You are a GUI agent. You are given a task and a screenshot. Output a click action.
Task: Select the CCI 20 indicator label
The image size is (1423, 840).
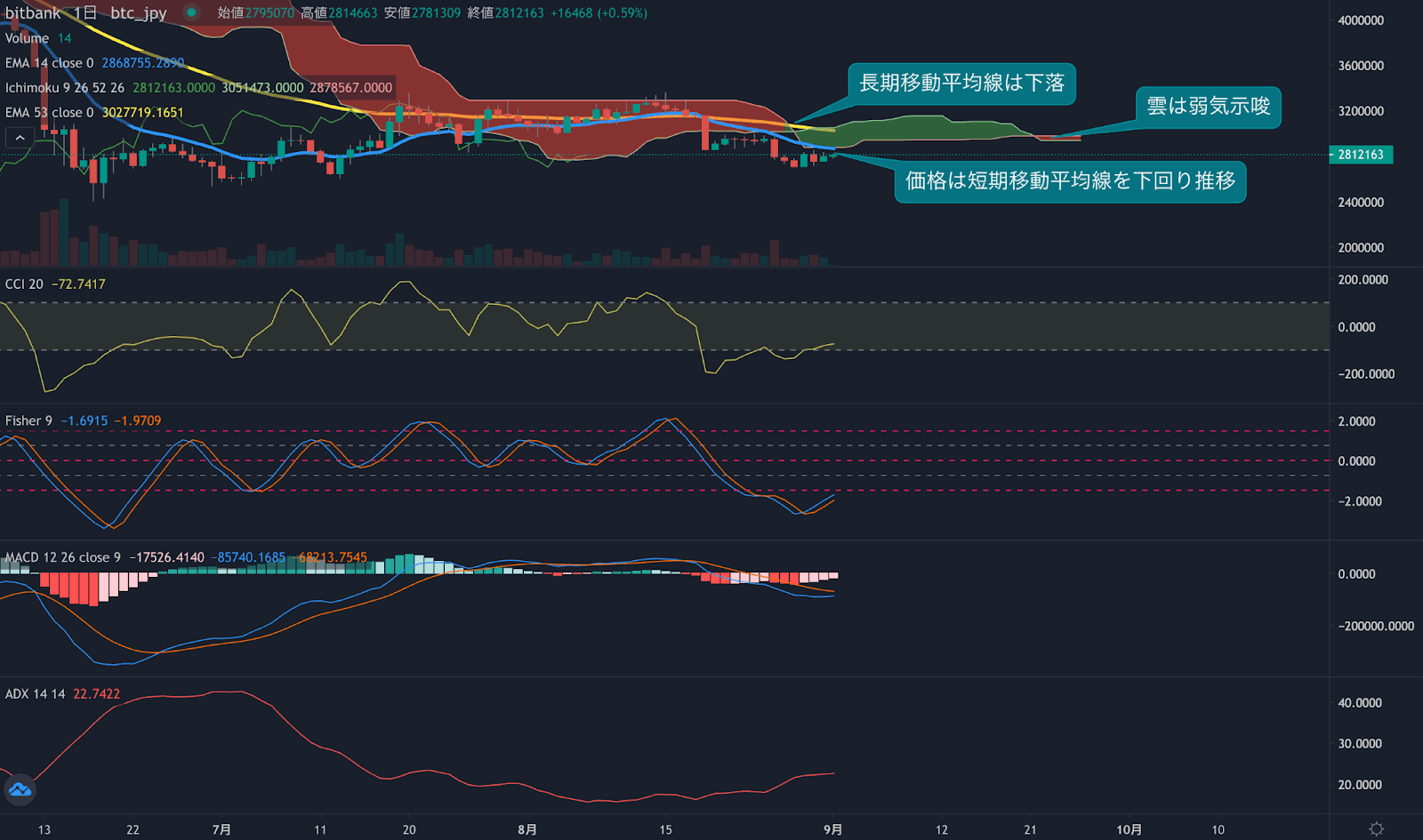tap(24, 284)
